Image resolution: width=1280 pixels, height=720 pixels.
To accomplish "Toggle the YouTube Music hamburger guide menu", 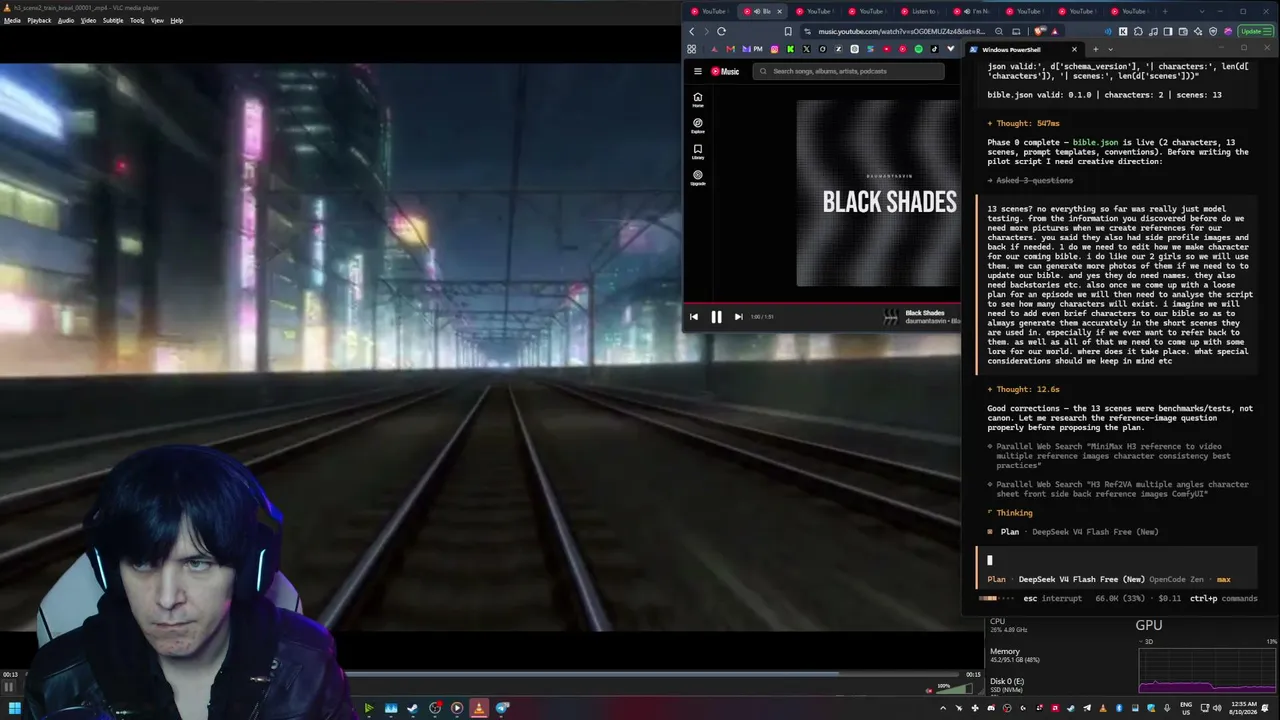I will [698, 71].
